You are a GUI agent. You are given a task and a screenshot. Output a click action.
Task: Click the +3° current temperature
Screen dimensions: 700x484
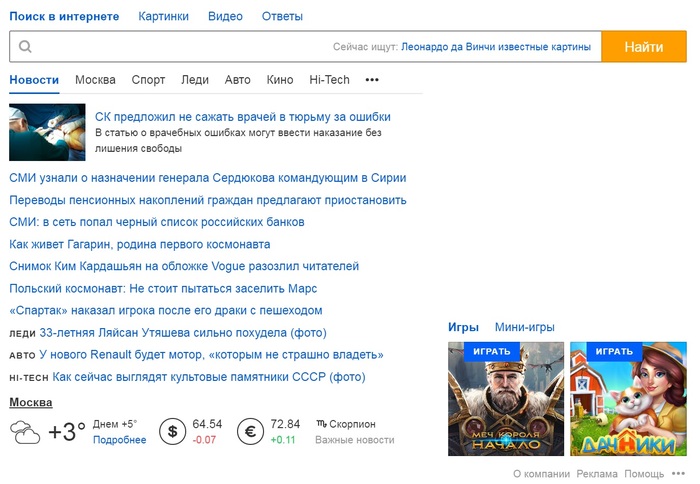pyautogui.click(x=67, y=432)
